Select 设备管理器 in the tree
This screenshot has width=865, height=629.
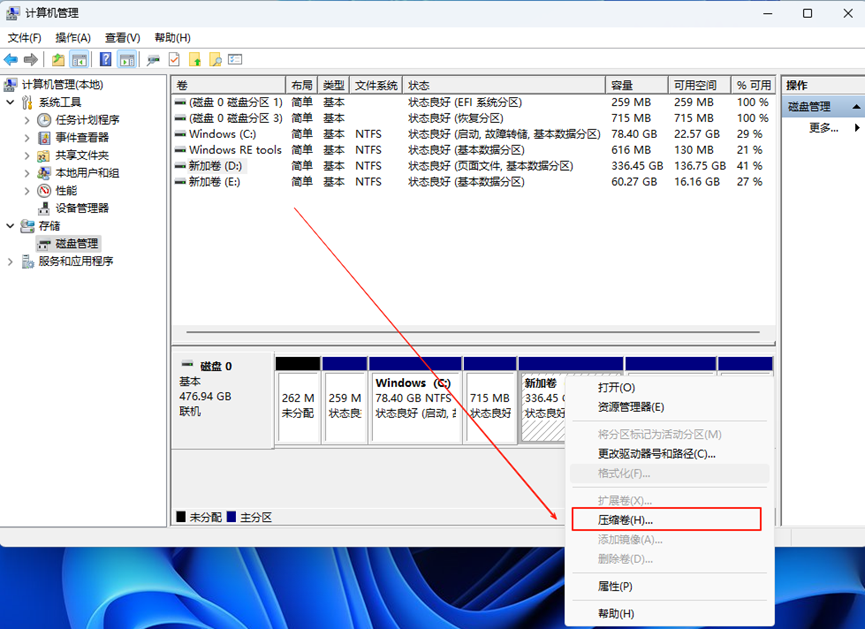tap(81, 208)
